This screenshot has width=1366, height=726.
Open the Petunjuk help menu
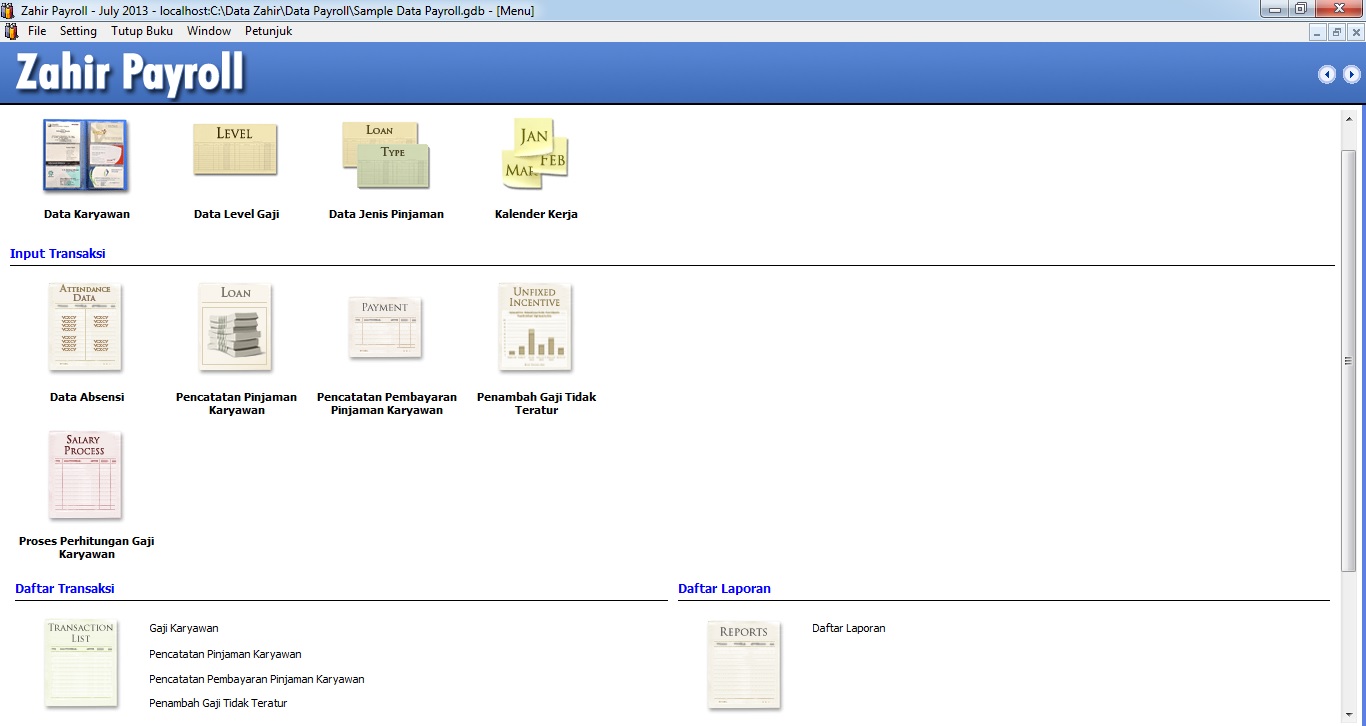268,31
